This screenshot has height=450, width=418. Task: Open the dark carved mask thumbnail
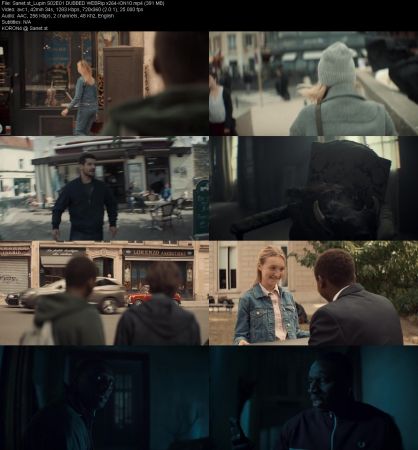point(313,188)
